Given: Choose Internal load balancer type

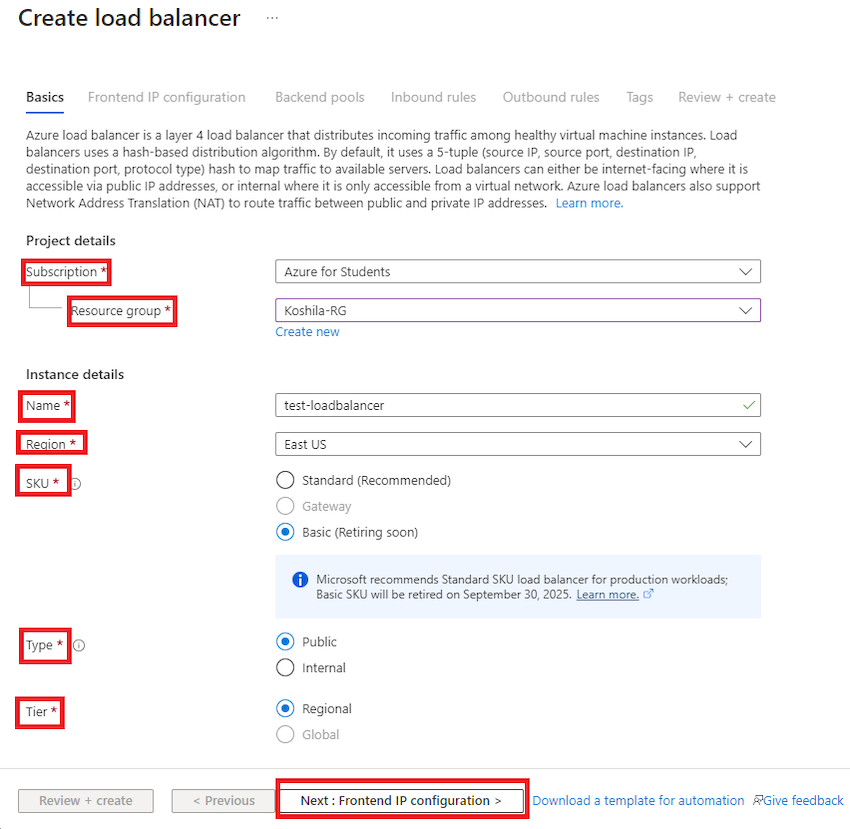Looking at the screenshot, I should click(x=286, y=668).
